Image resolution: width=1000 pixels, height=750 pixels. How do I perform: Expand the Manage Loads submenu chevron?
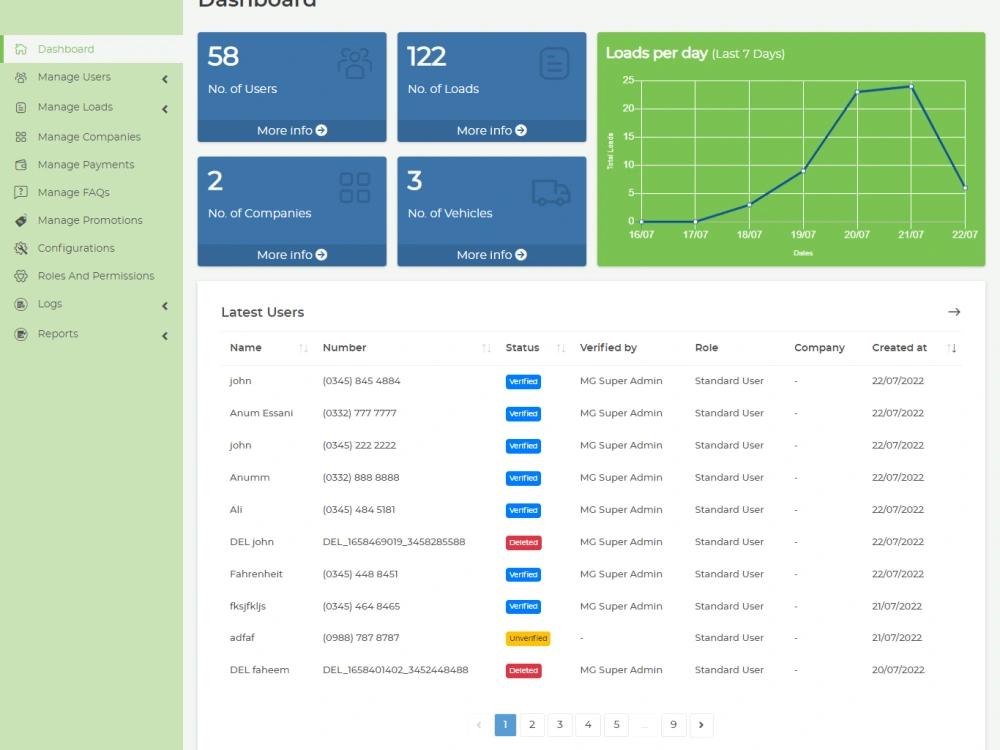165,109
